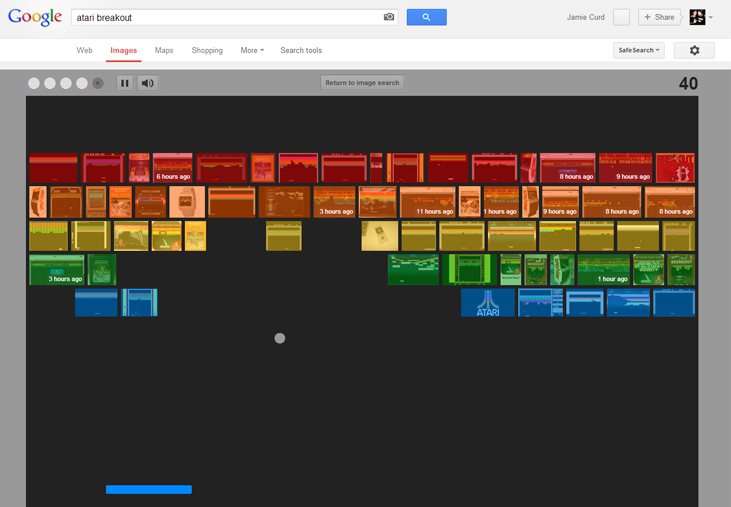Click the blue paddle bar
Image resolution: width=731 pixels, height=507 pixels.
click(148, 489)
